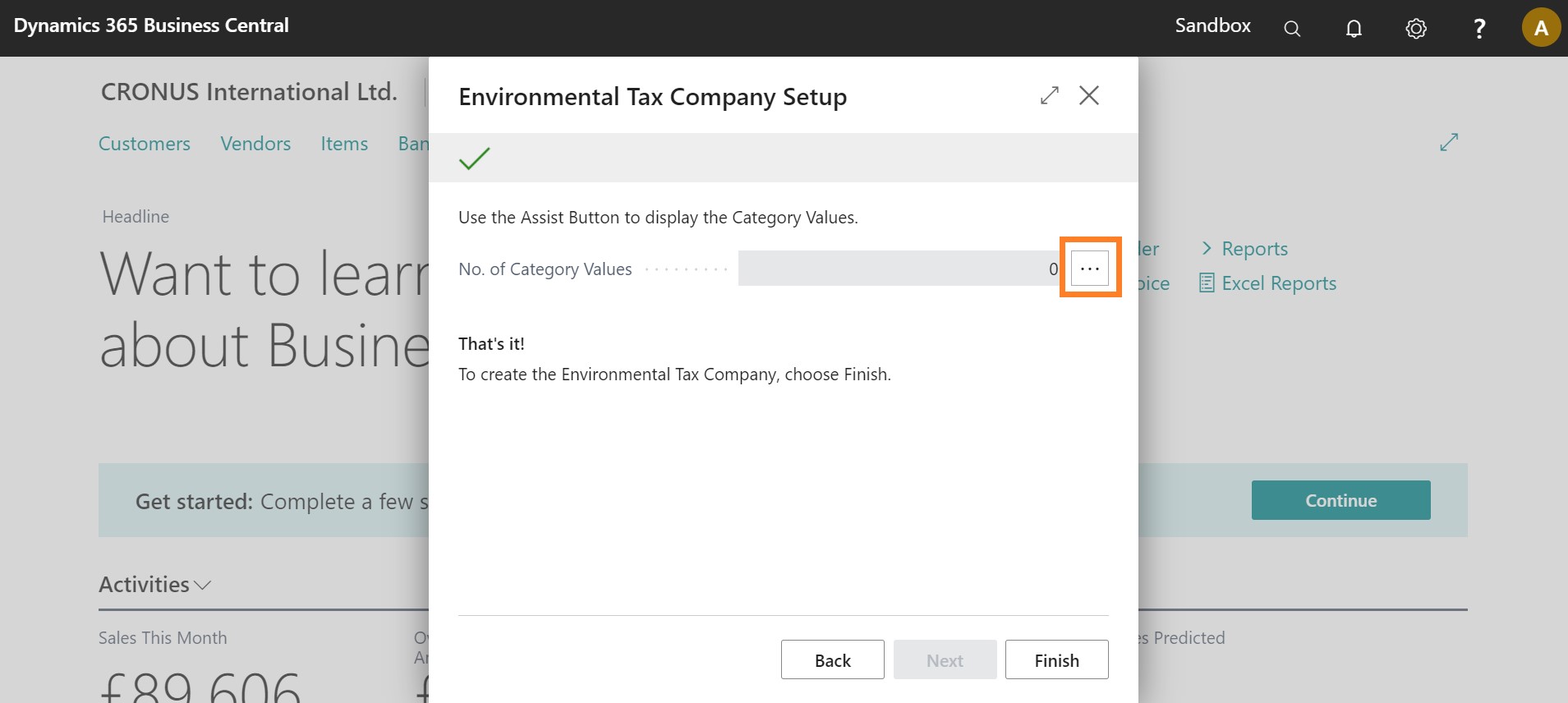Open the search magnifier icon
Viewport: 1568px width, 703px height.
coord(1292,29)
